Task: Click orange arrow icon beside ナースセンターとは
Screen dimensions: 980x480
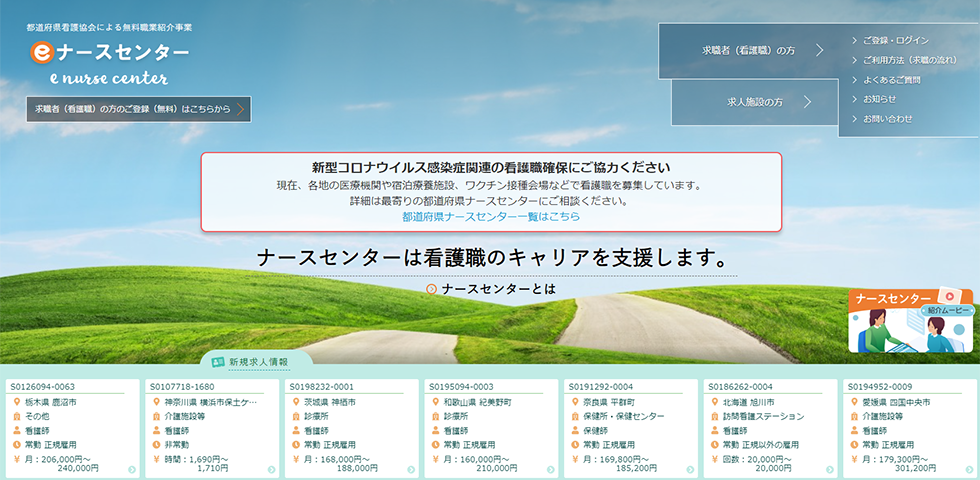Action: tap(431, 289)
